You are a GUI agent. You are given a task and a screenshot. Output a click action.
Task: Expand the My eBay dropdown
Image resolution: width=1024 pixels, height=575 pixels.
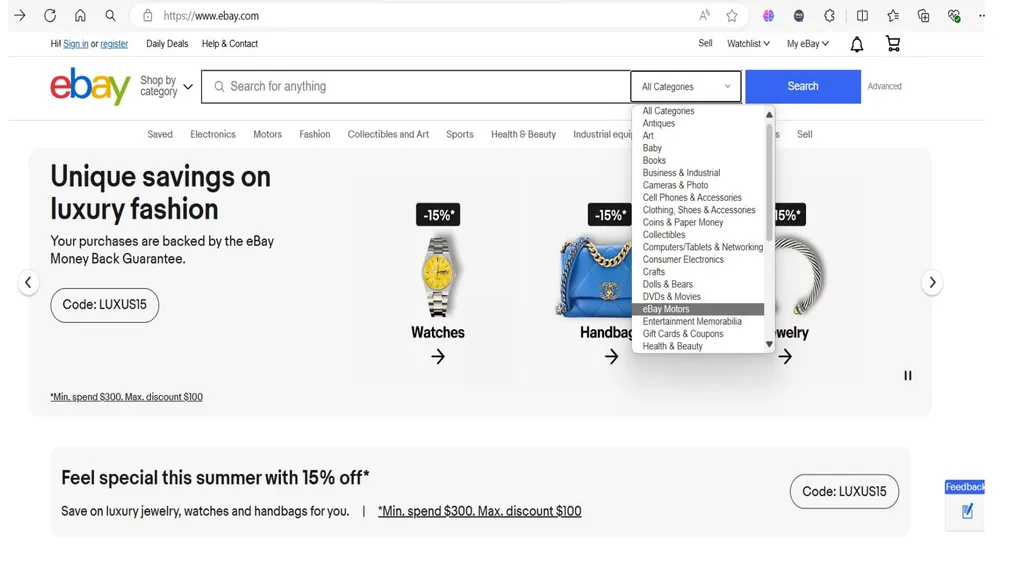click(x=808, y=44)
